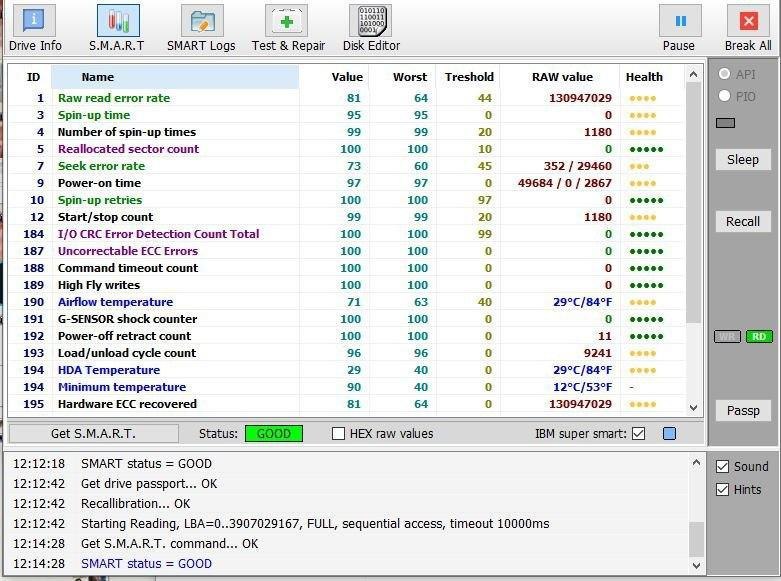Viewport: 781px width, 581px height.
Task: Select the Reallocated sector count row
Action: 346,149
